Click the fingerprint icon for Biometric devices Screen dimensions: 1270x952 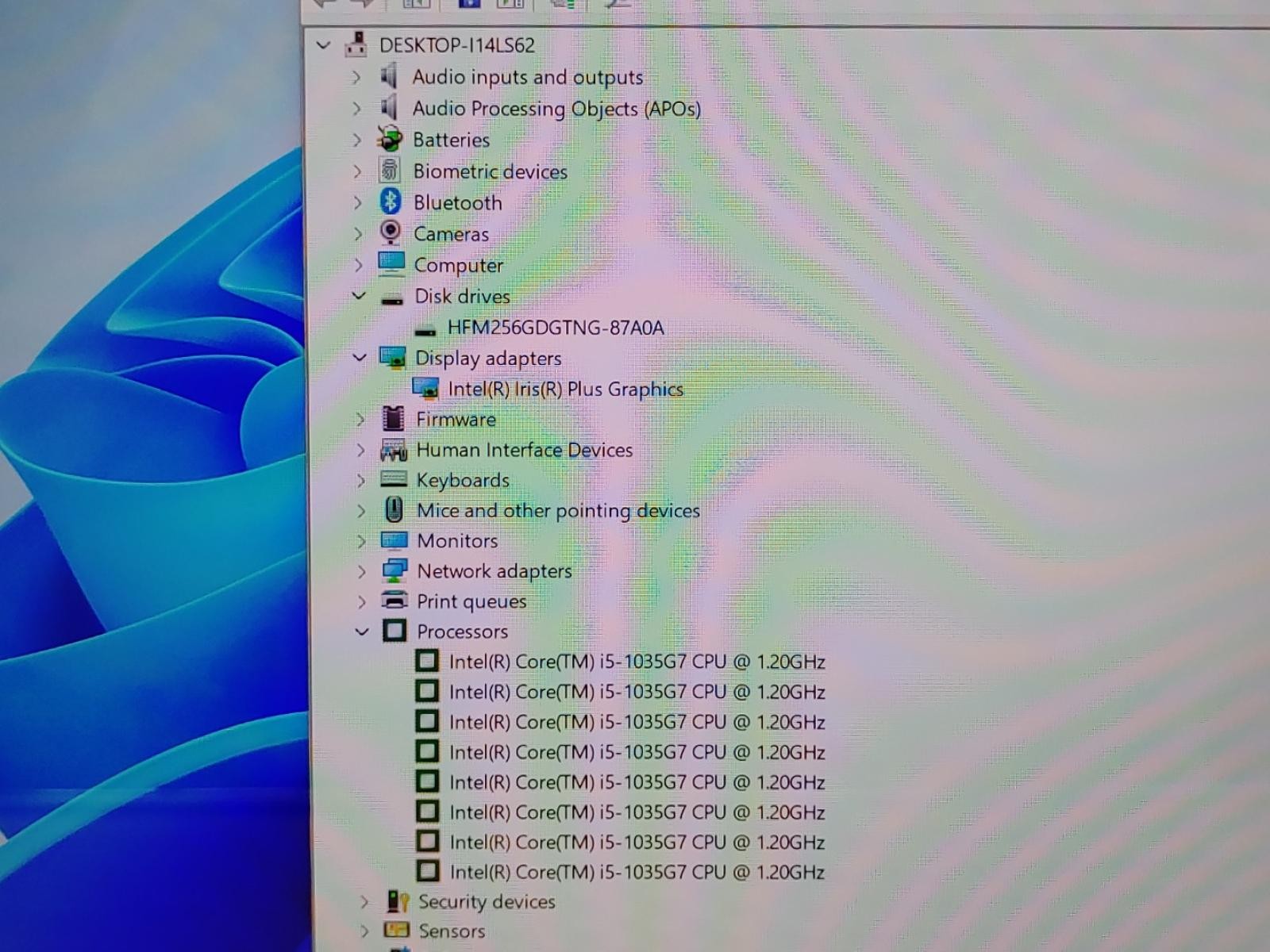pyautogui.click(x=389, y=170)
